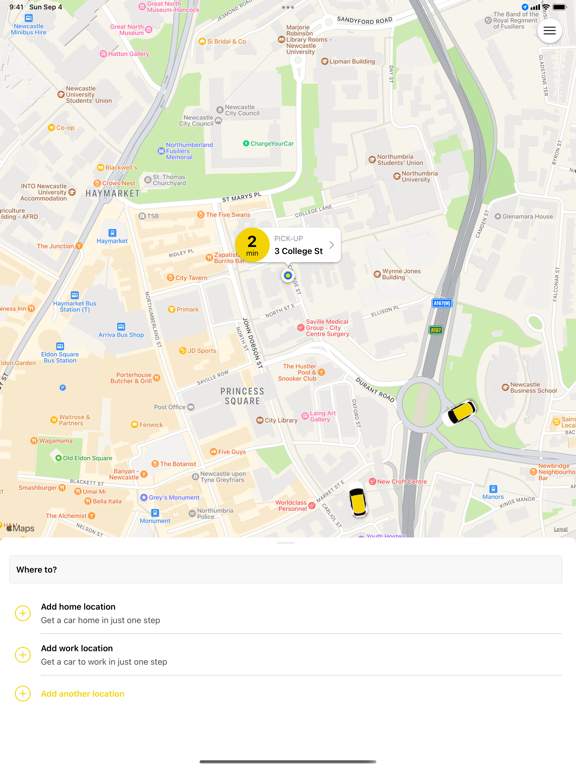Image resolution: width=576 pixels, height=768 pixels.
Task: Tap the New Croft Centre red marker
Action: (x=372, y=481)
